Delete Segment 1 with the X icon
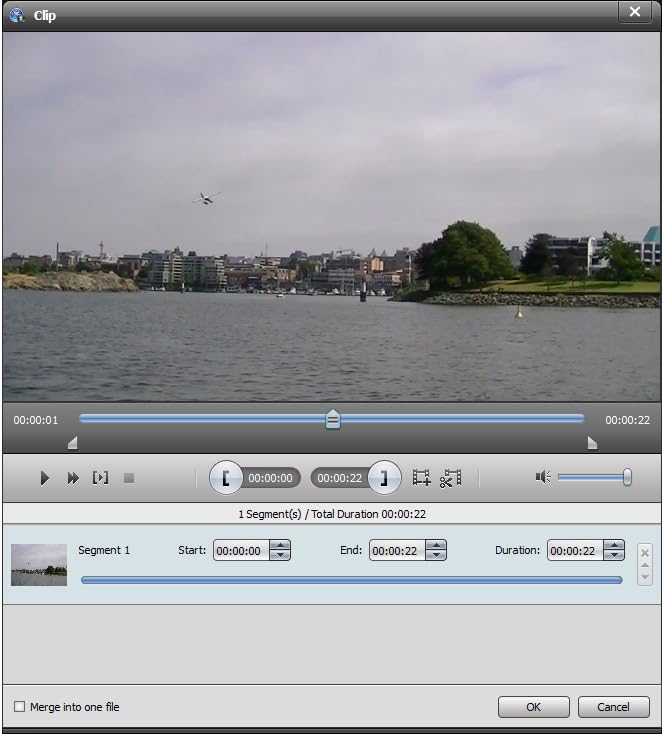664x734 pixels. pyautogui.click(x=645, y=551)
